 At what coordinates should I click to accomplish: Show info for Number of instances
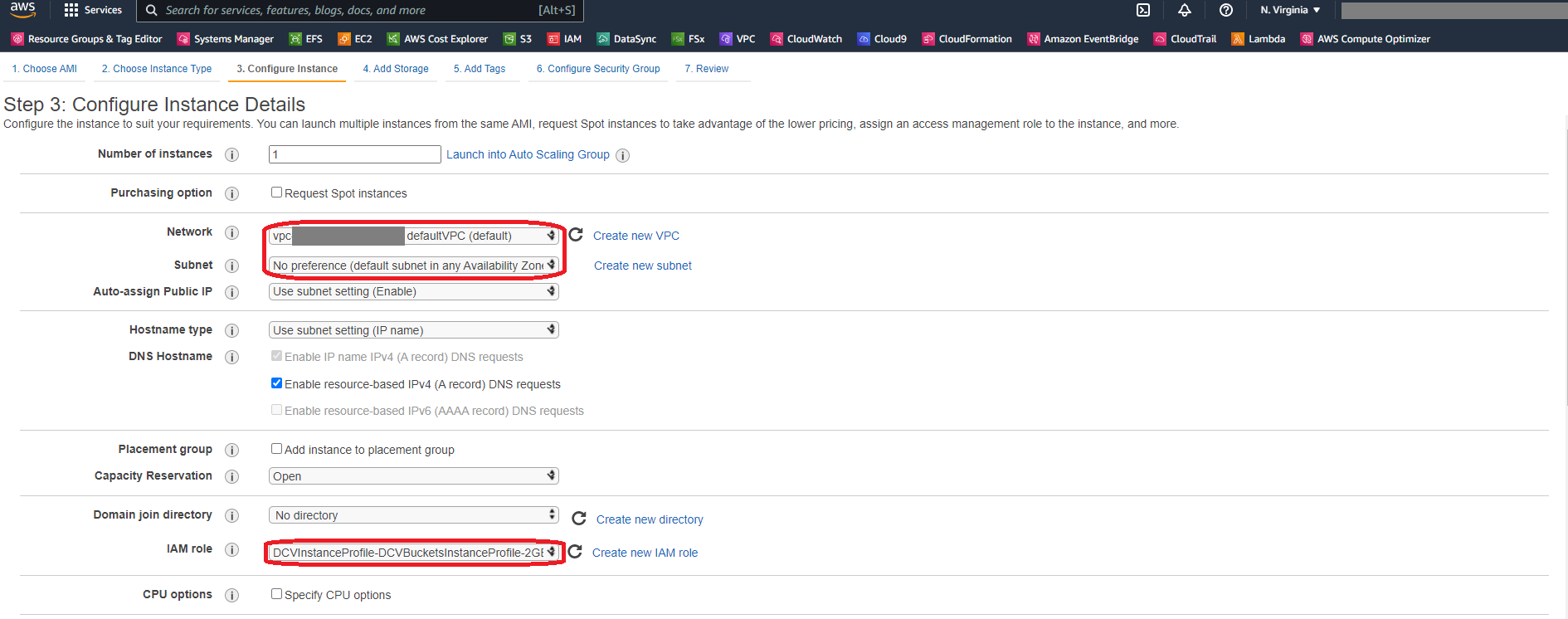point(232,154)
